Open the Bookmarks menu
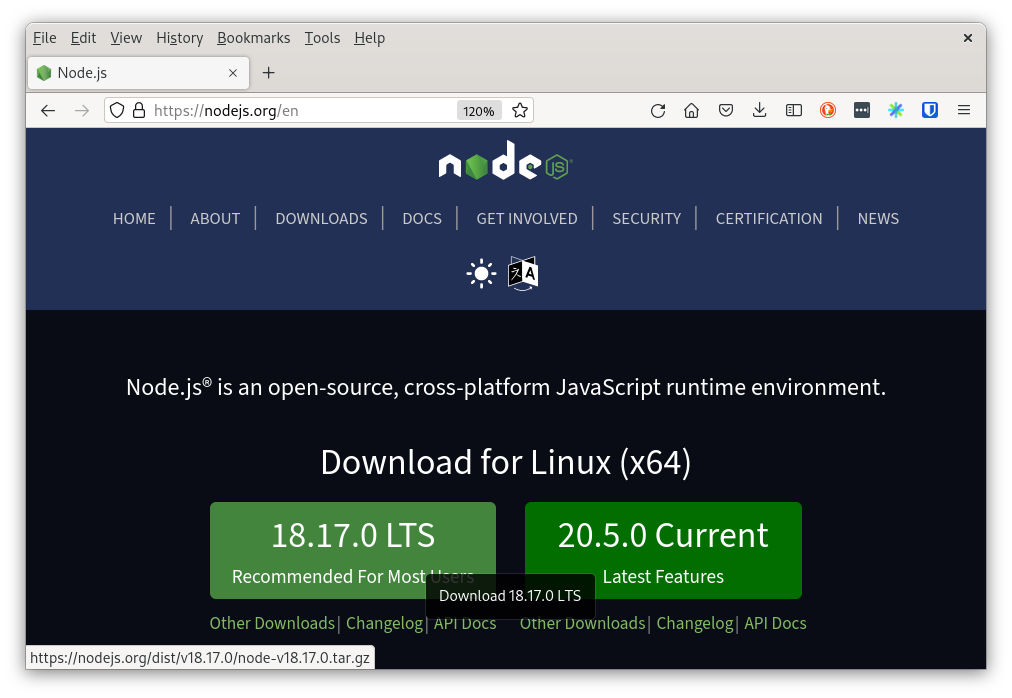The image size is (1012, 698). pyautogui.click(x=253, y=38)
